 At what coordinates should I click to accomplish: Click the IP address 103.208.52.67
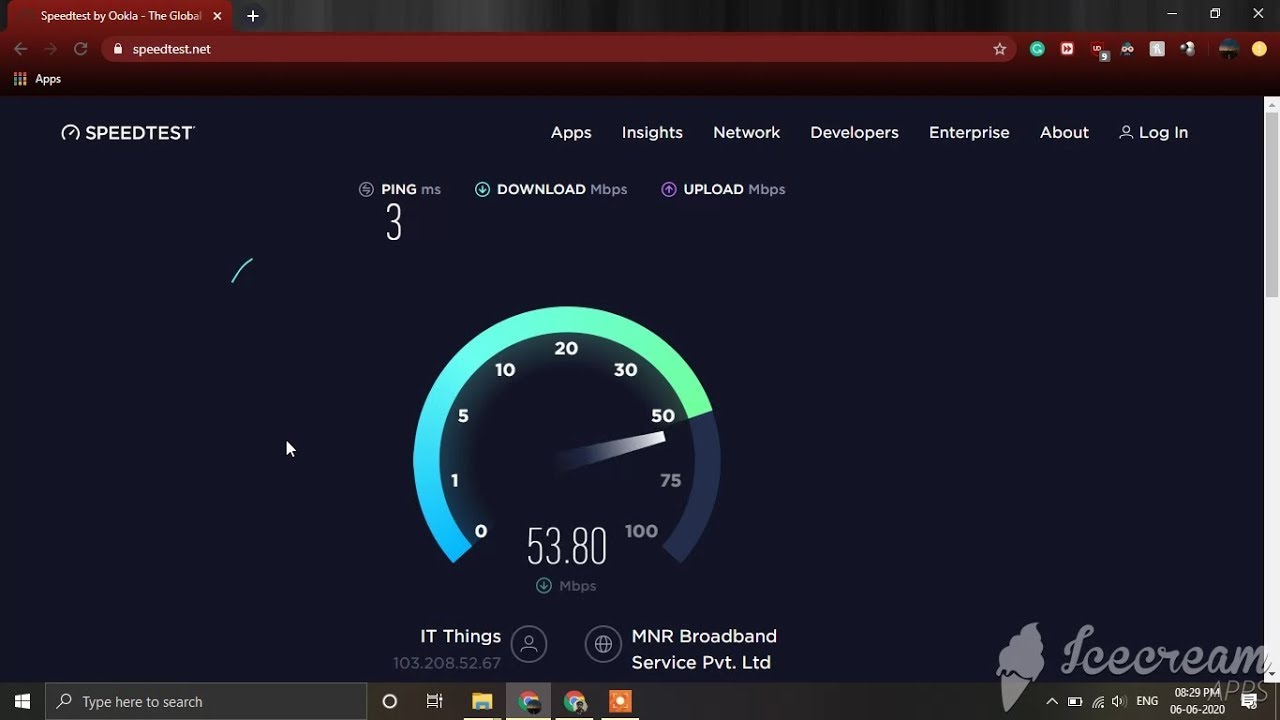point(447,663)
